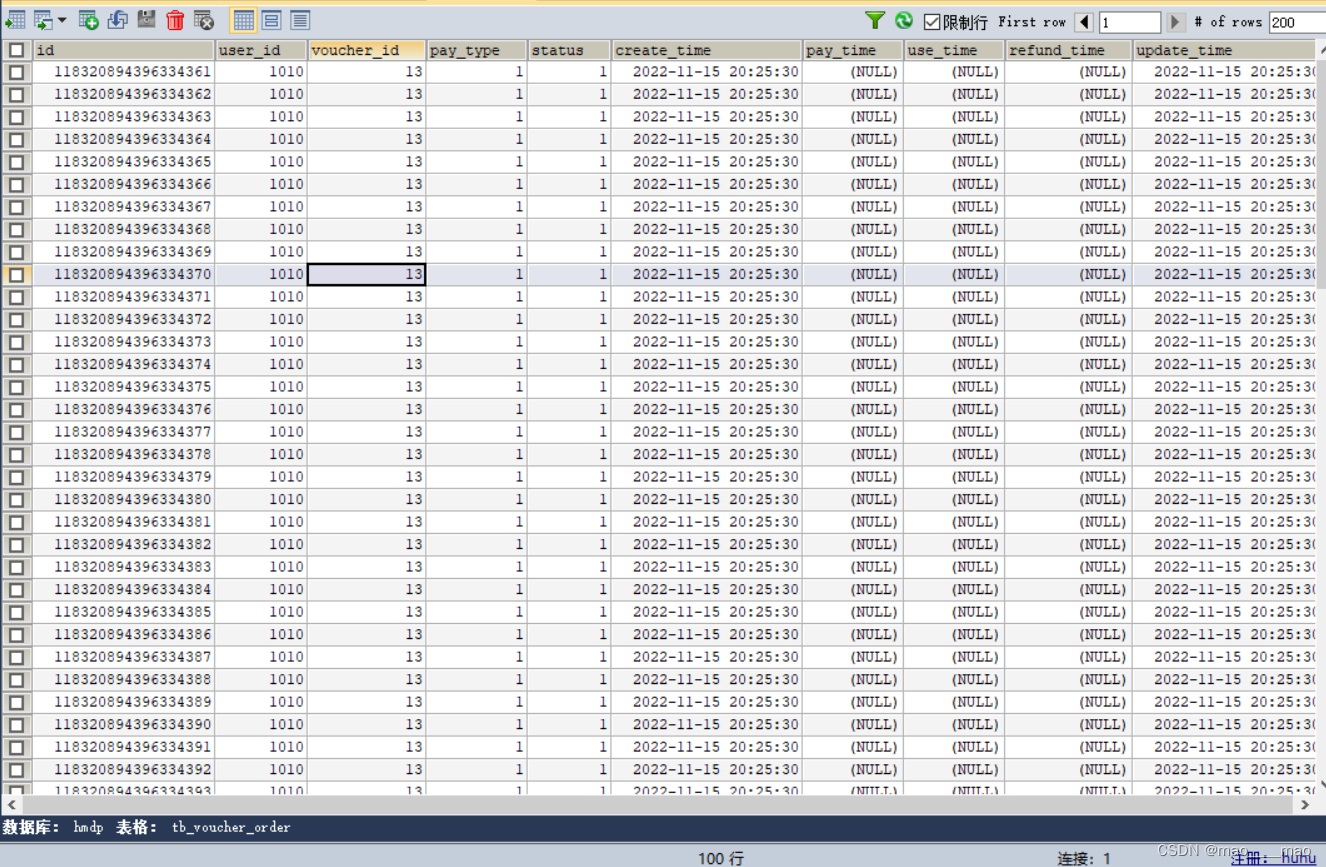Viewport: 1326px width, 867px height.
Task: Switch to text view mode
Action: coord(300,20)
